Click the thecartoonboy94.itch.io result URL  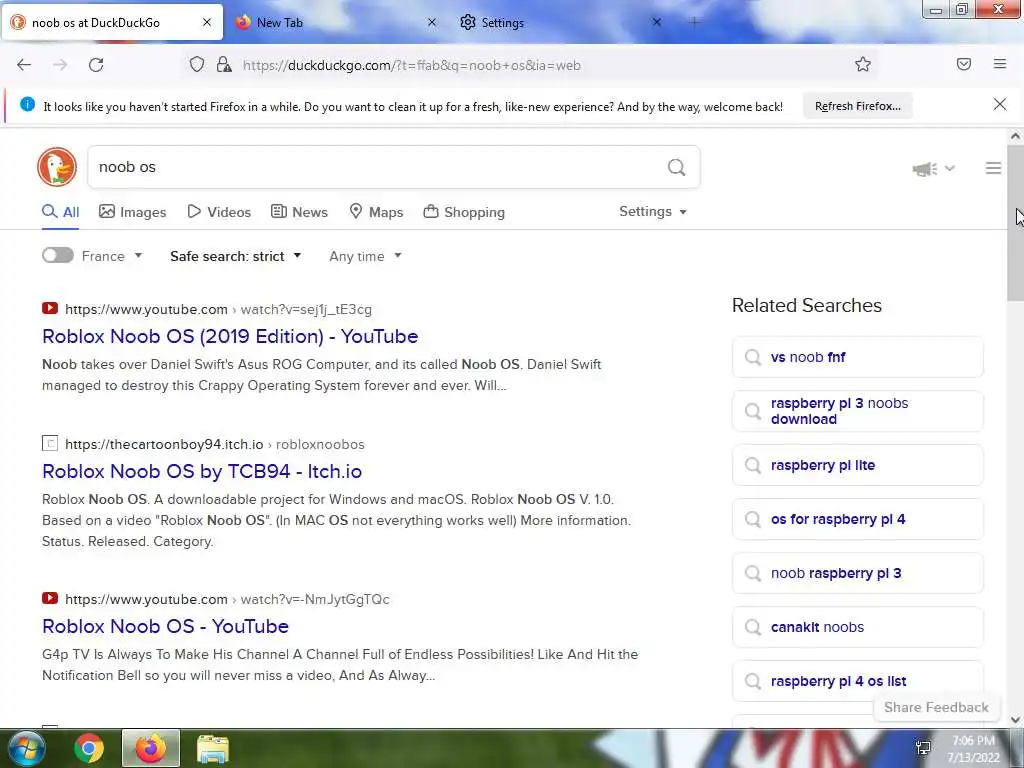click(x=215, y=444)
